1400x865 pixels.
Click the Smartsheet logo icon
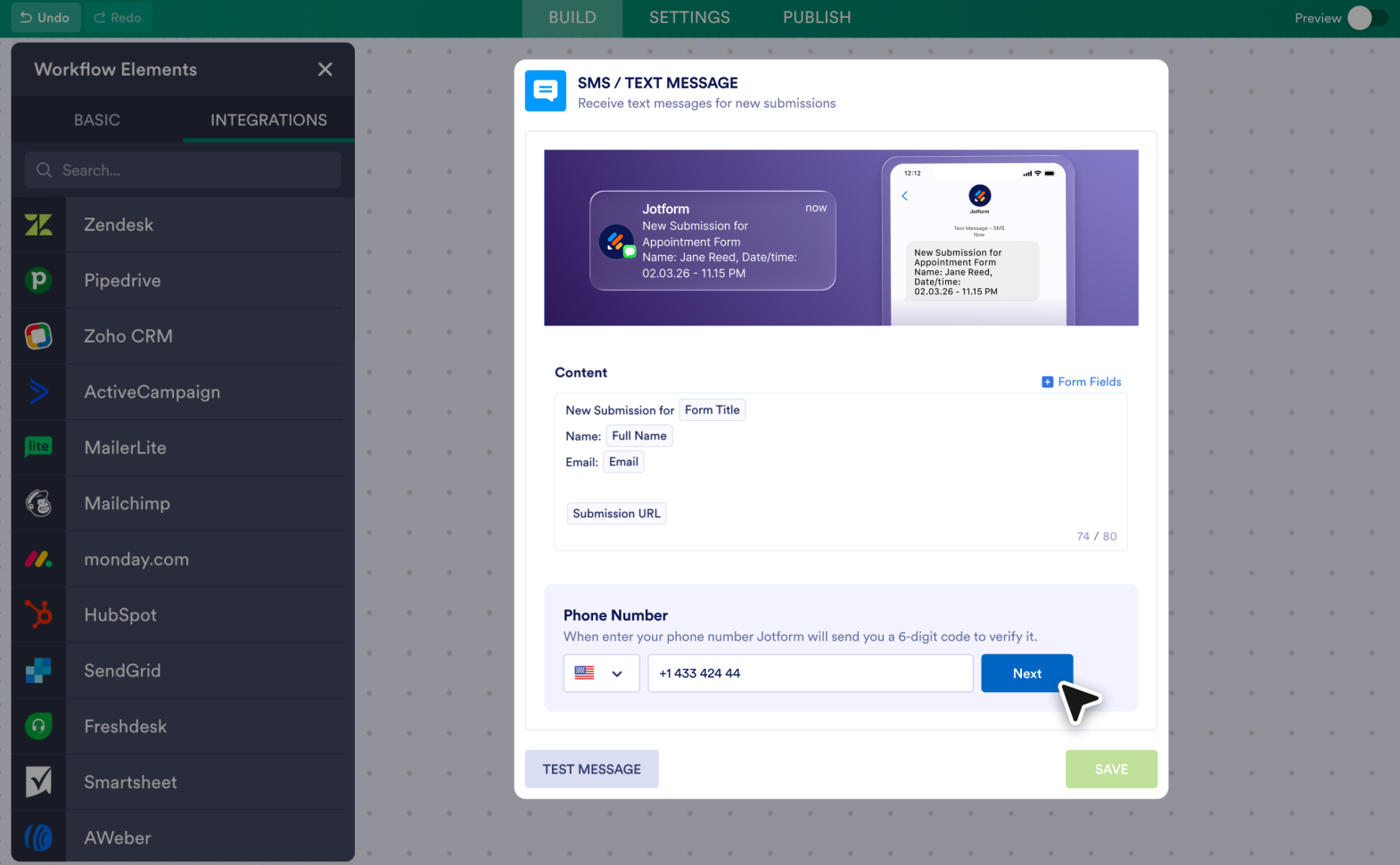click(38, 782)
